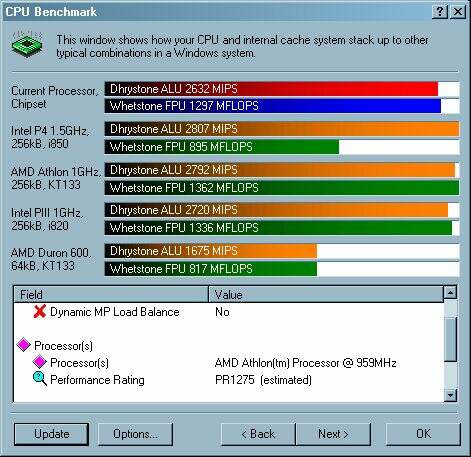The height and width of the screenshot is (457, 471).
Task: Click the scroll up arrow in the list
Action: 450,292
